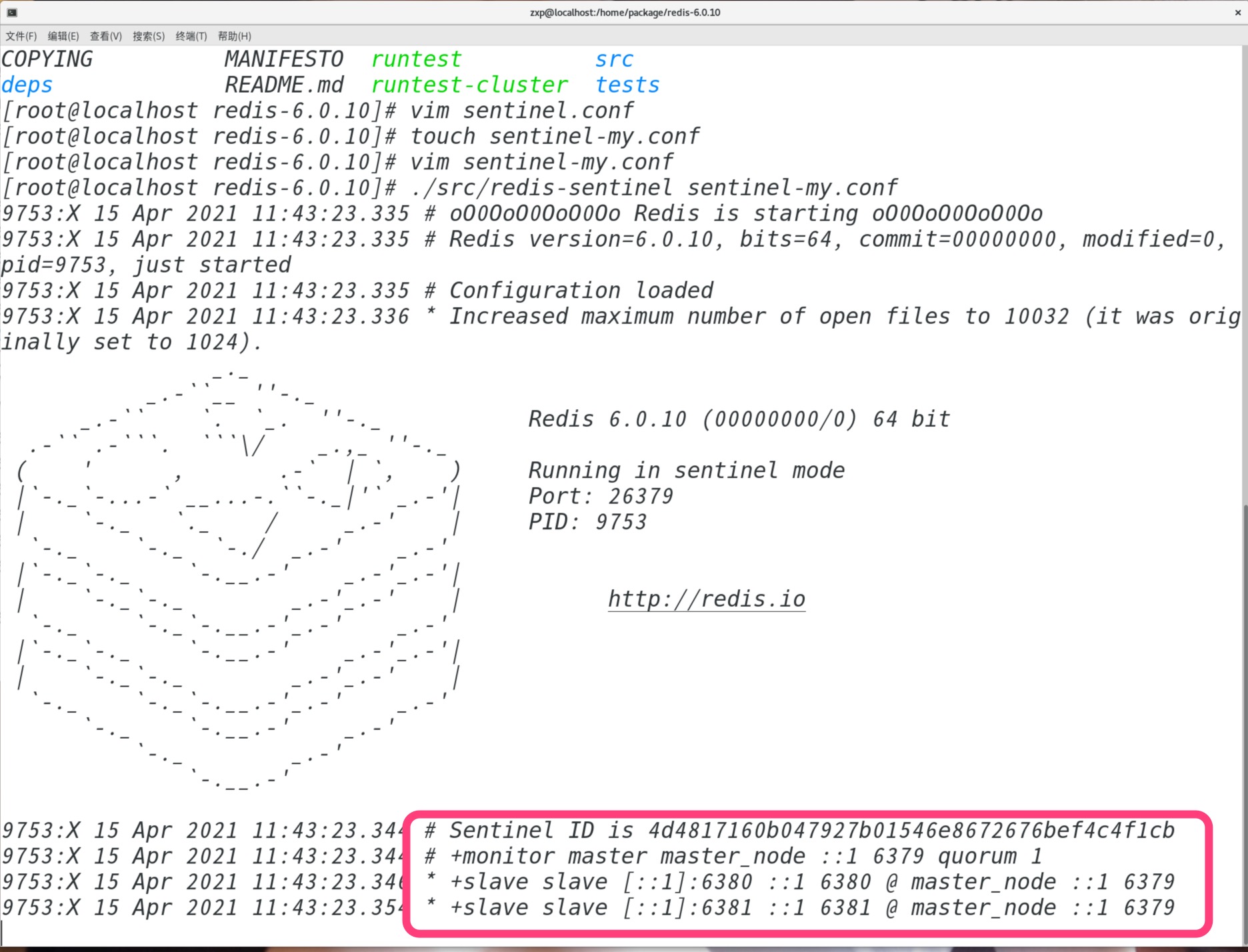Click the 'PID: 9753' text
1248x952 pixels.
point(587,522)
